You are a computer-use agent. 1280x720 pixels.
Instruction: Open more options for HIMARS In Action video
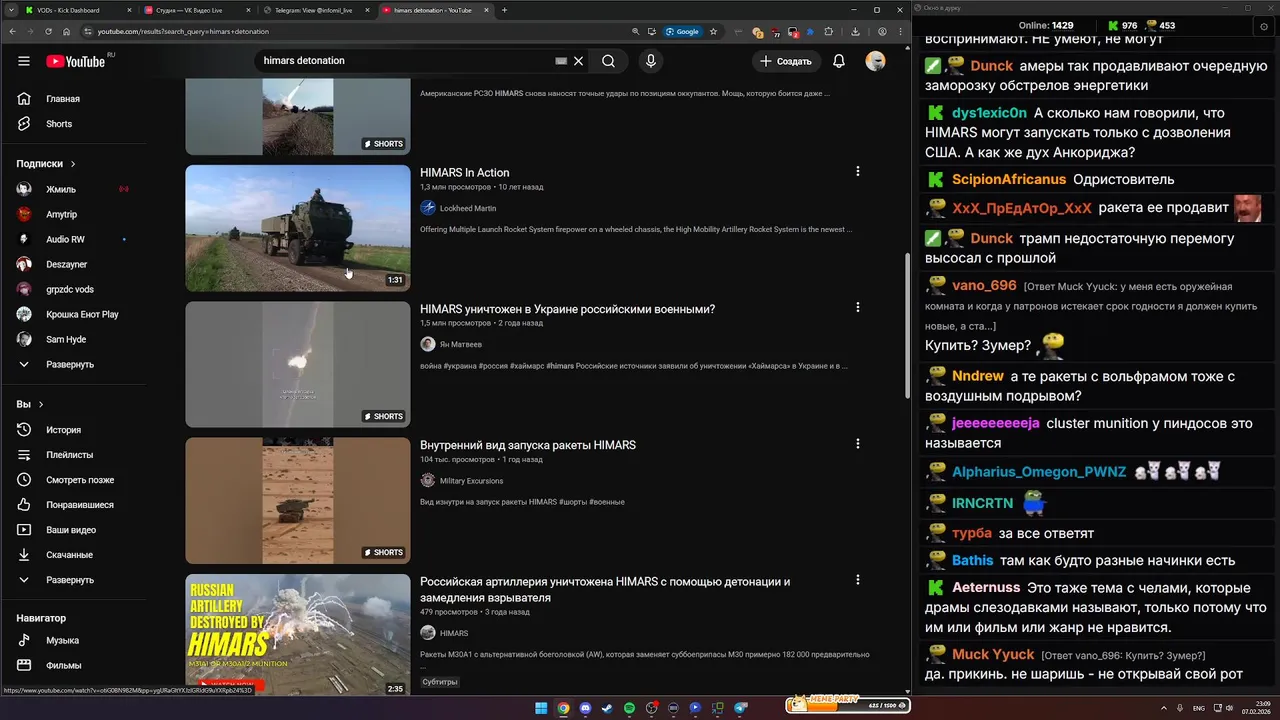(857, 172)
